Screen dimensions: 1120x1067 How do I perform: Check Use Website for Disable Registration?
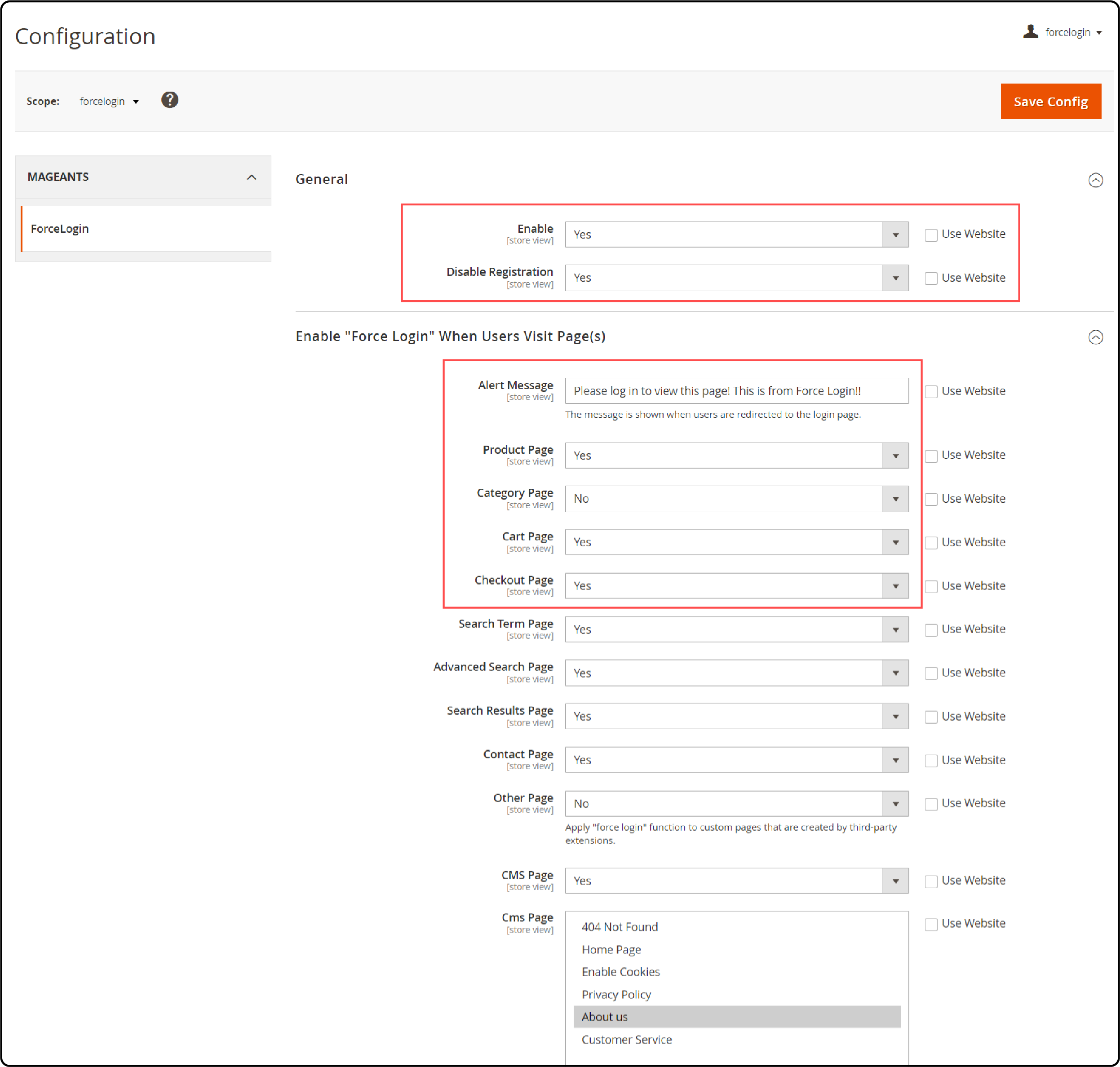click(930, 278)
